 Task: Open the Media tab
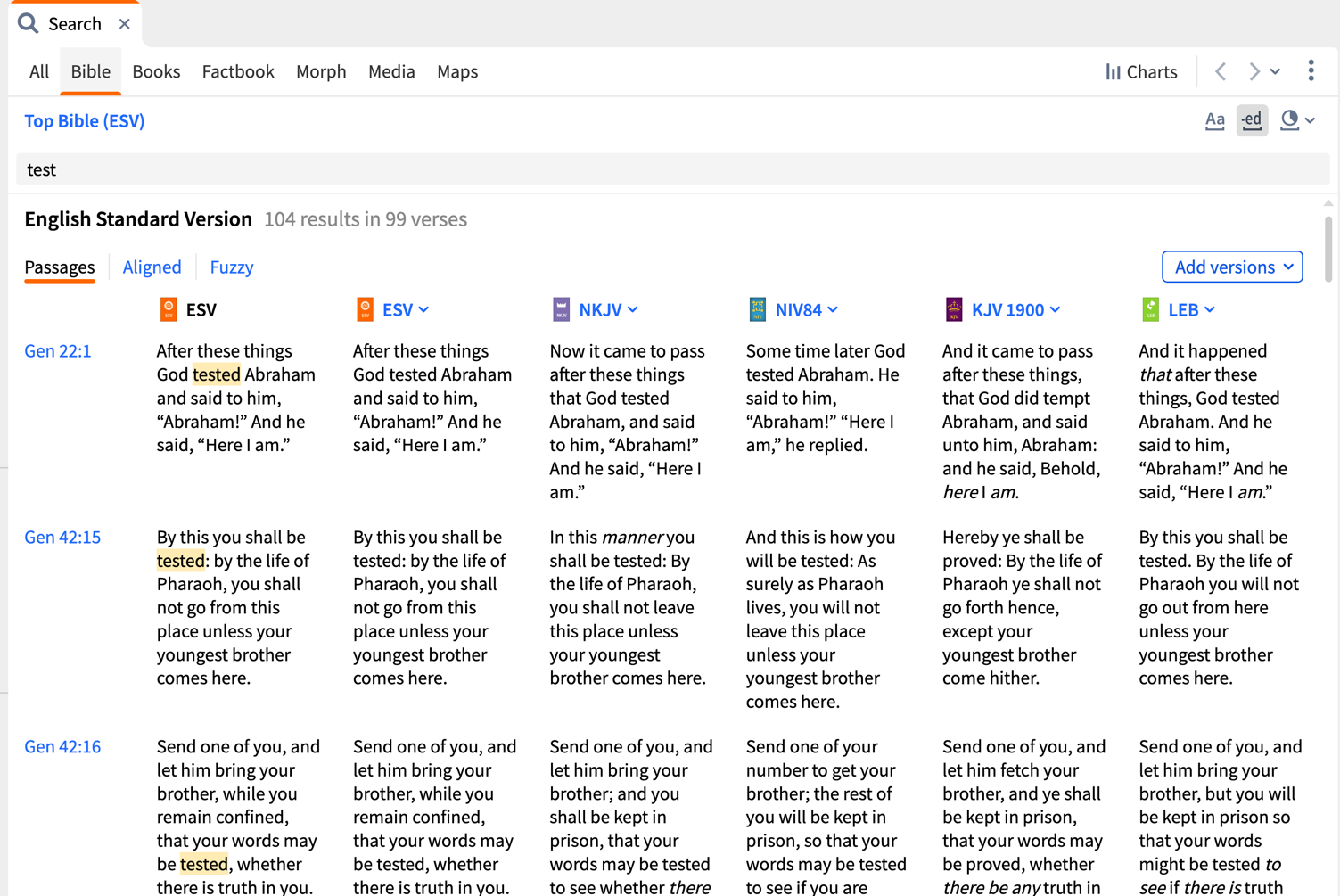[391, 71]
